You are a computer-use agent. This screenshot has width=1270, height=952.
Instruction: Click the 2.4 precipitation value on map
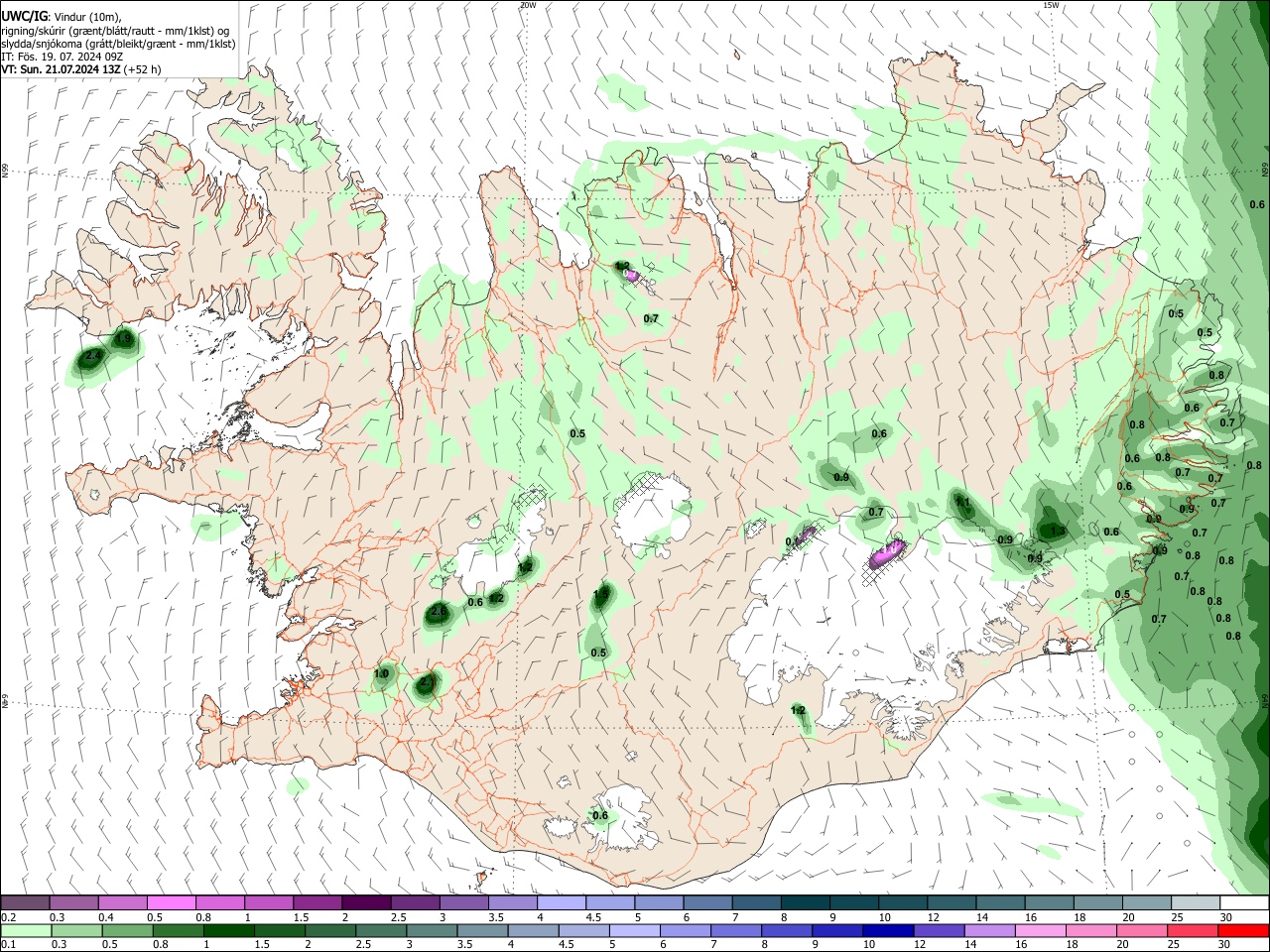(94, 355)
